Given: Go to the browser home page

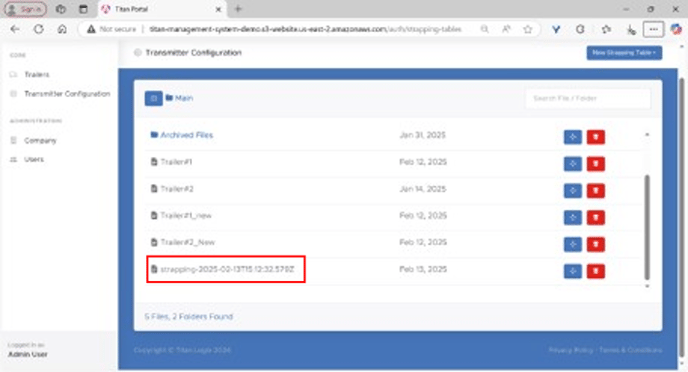Looking at the screenshot, I should point(62,29).
